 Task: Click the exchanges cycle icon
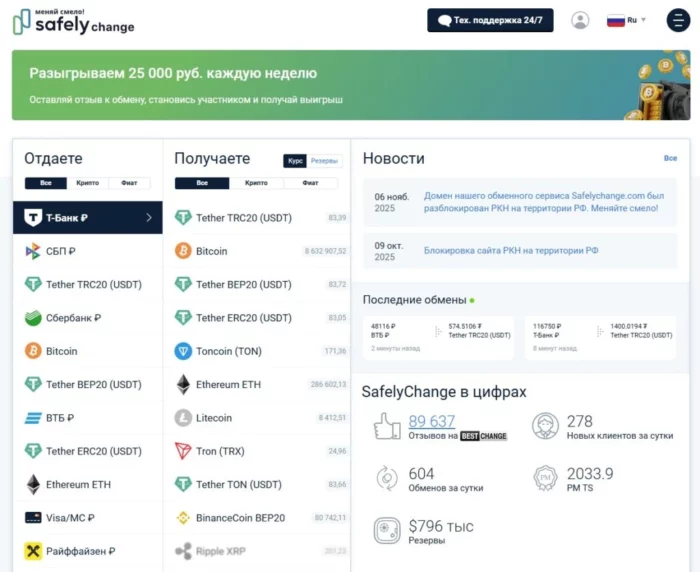(x=387, y=478)
